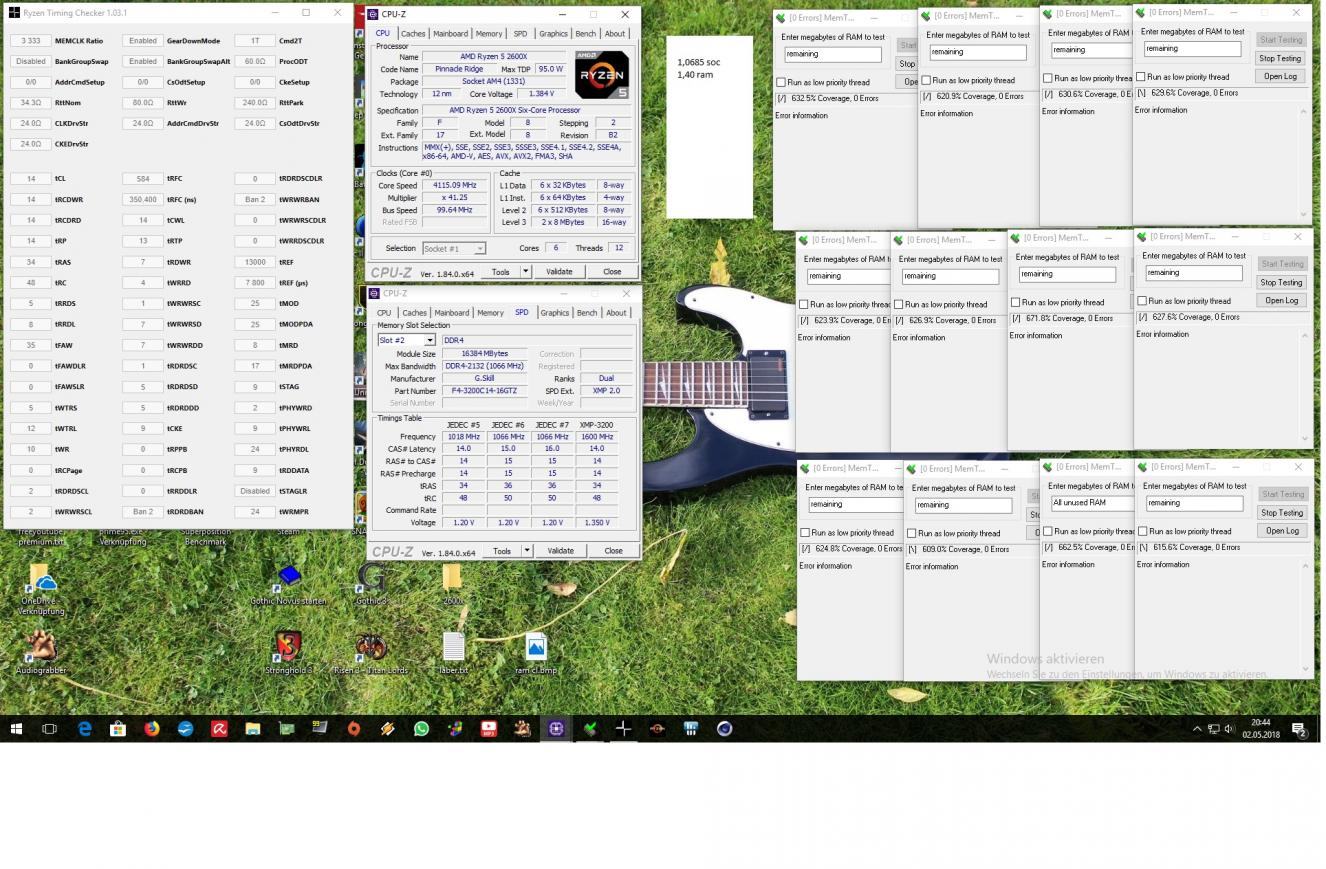Click Open Log in the 627.6% Coverage MemTest
Image resolution: width=1326 pixels, height=869 pixels.
1281,300
